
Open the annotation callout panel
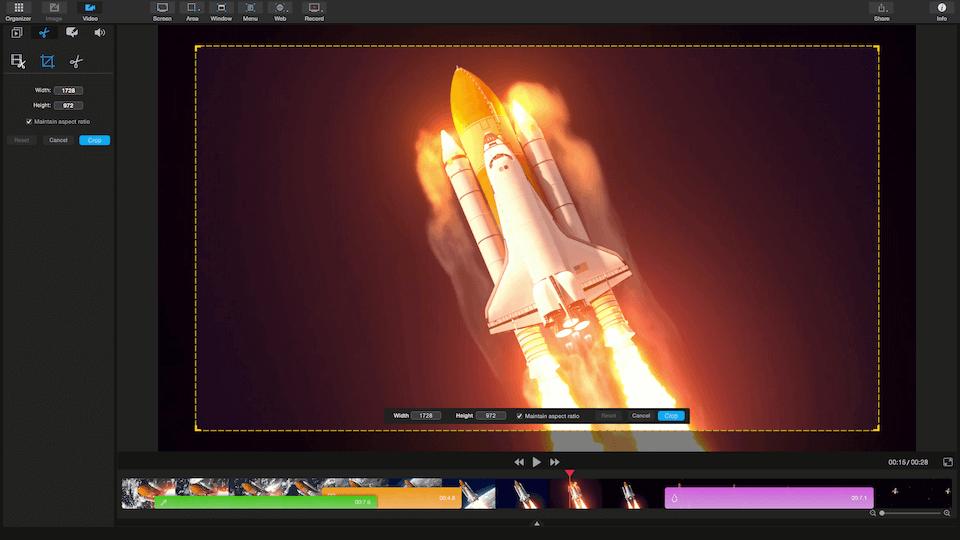coord(72,32)
